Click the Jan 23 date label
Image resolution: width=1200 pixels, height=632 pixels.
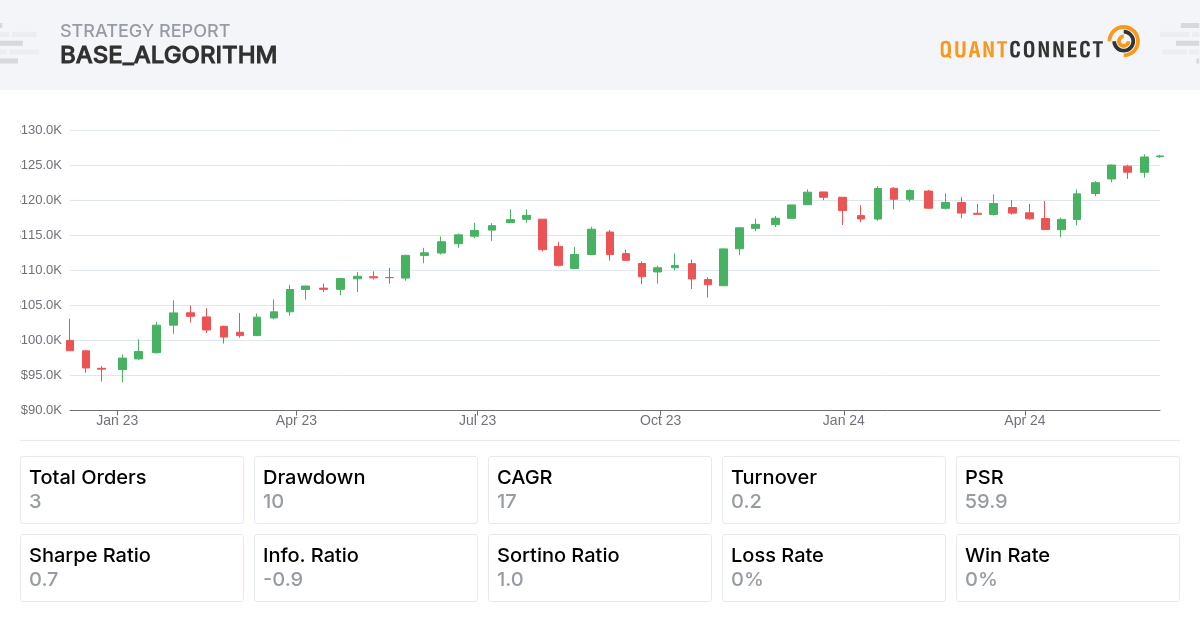(x=117, y=421)
